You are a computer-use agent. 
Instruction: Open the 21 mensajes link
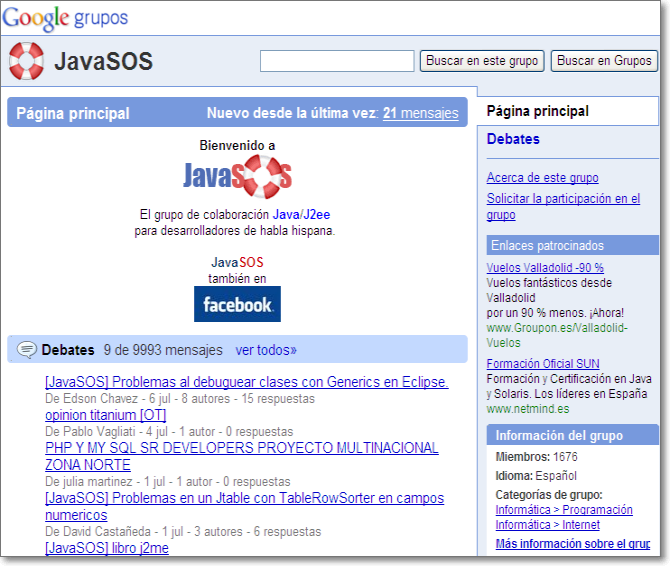click(420, 113)
